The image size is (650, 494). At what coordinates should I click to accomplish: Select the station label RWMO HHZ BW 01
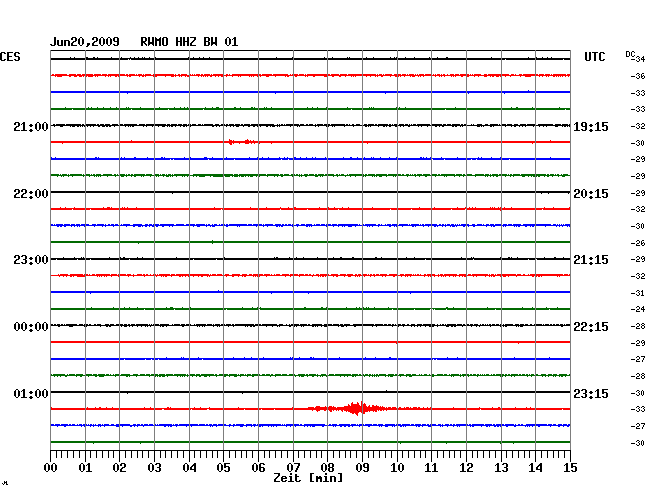coord(189,42)
